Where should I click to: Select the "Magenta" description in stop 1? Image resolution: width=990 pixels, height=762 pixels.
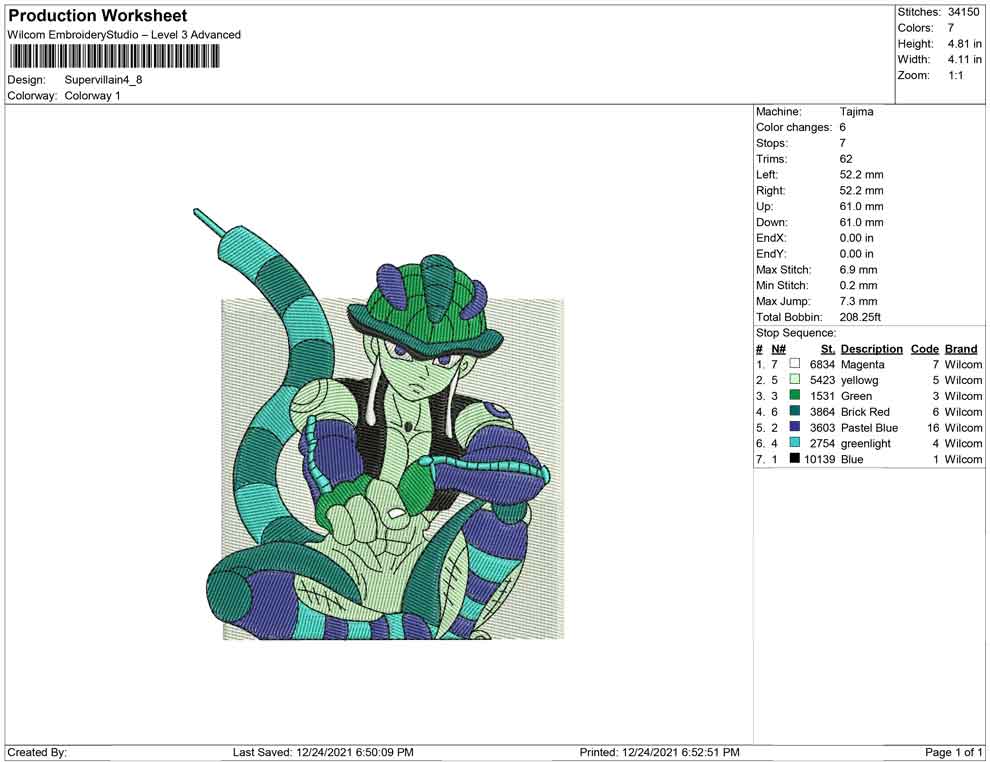click(862, 364)
